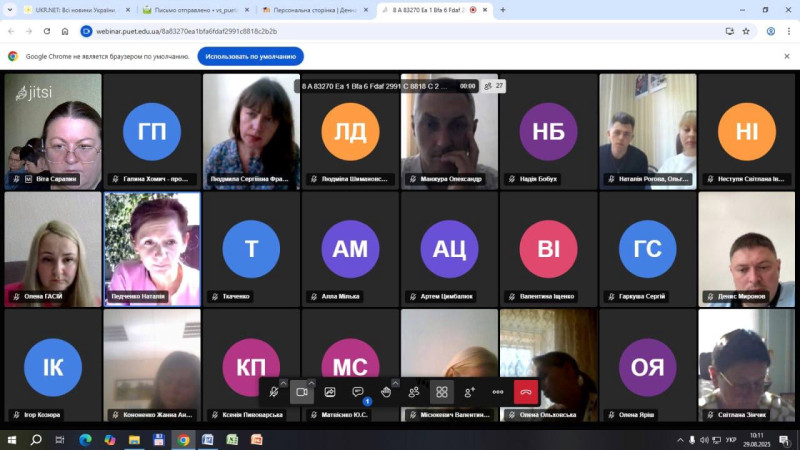The image size is (800, 450).
Task: Click the Использовать по умолчанию button
Action: click(x=250, y=56)
